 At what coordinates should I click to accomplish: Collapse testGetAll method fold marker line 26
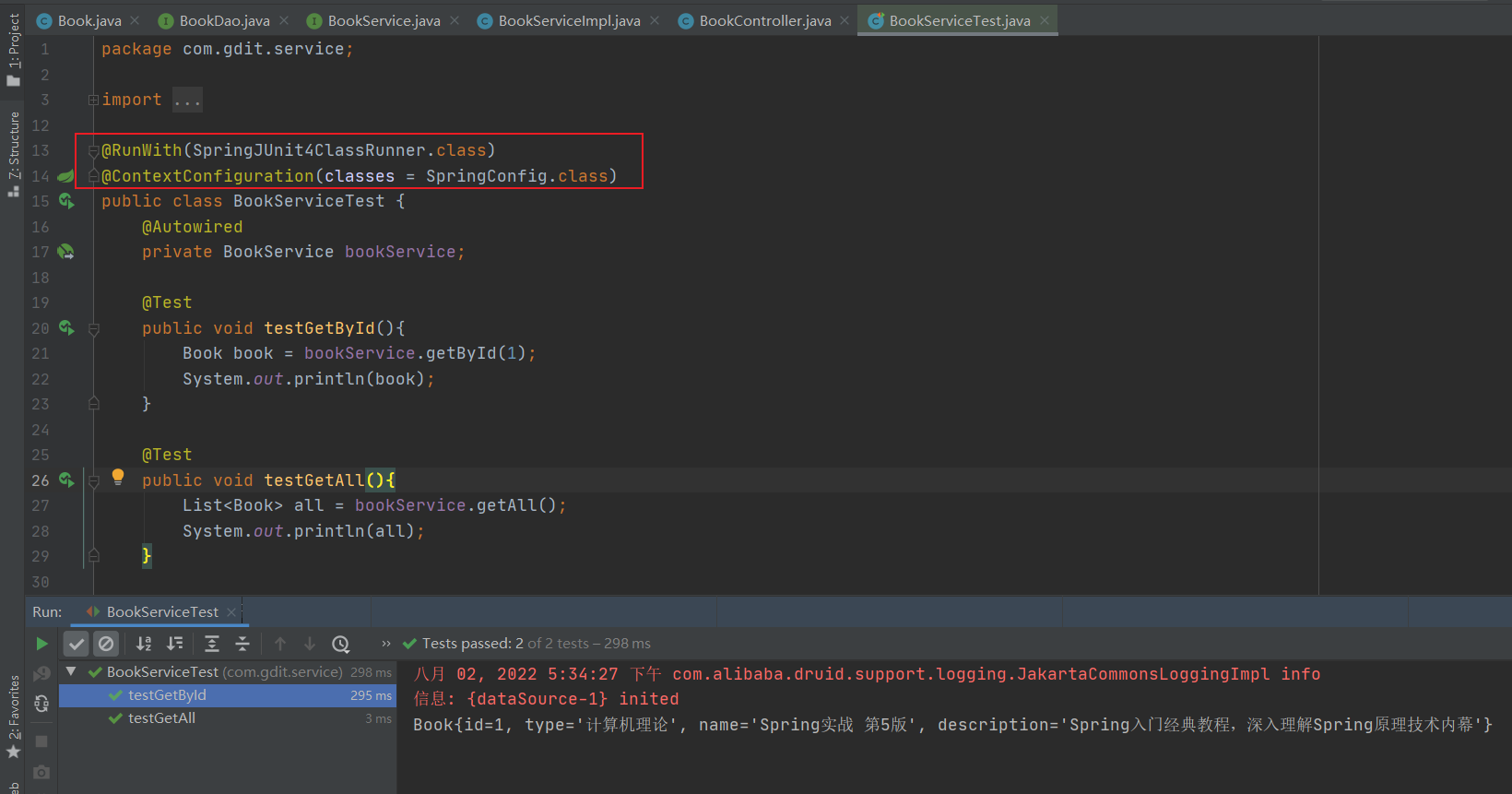click(x=93, y=481)
